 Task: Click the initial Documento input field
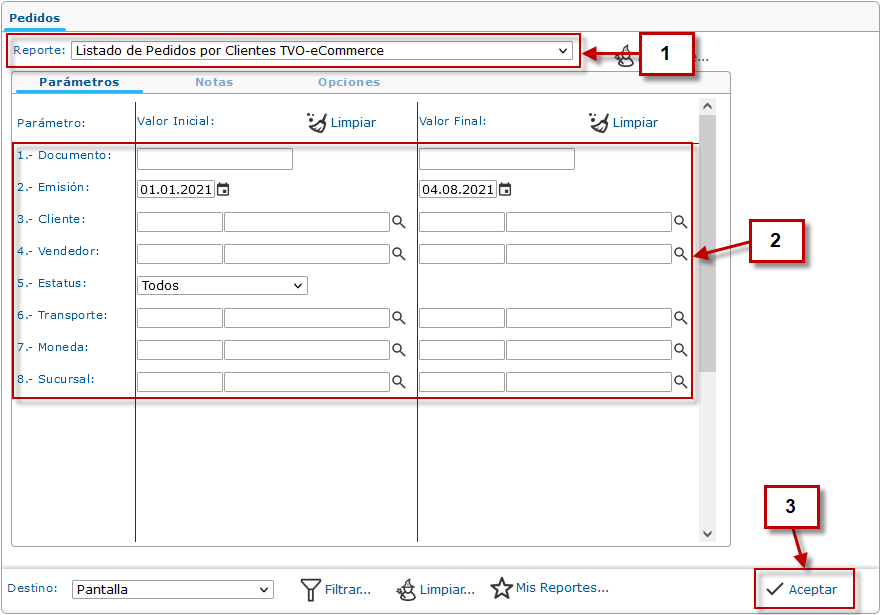tap(215, 159)
